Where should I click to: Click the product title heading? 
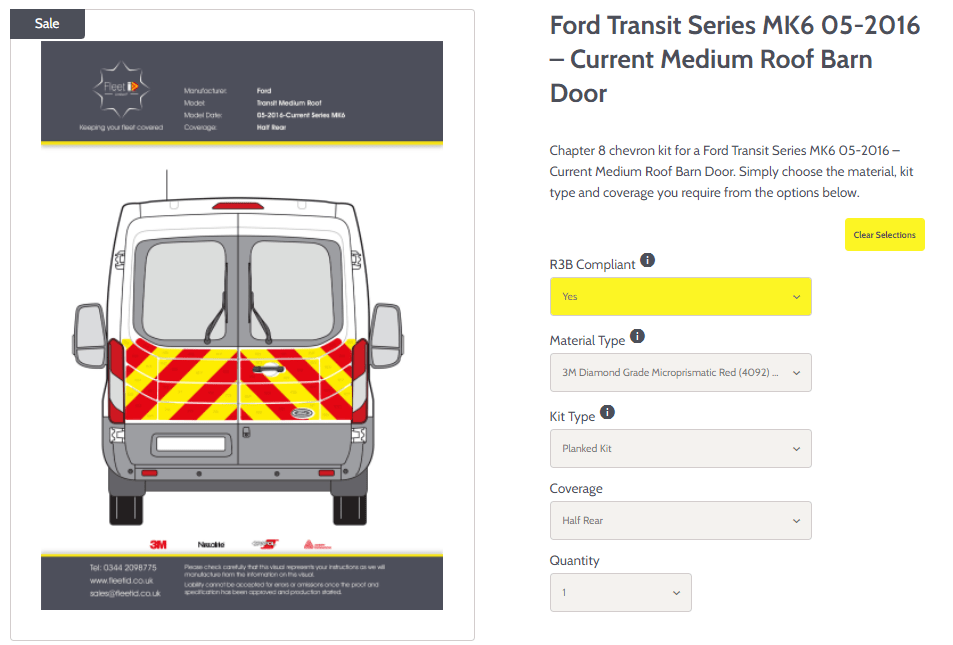click(734, 60)
